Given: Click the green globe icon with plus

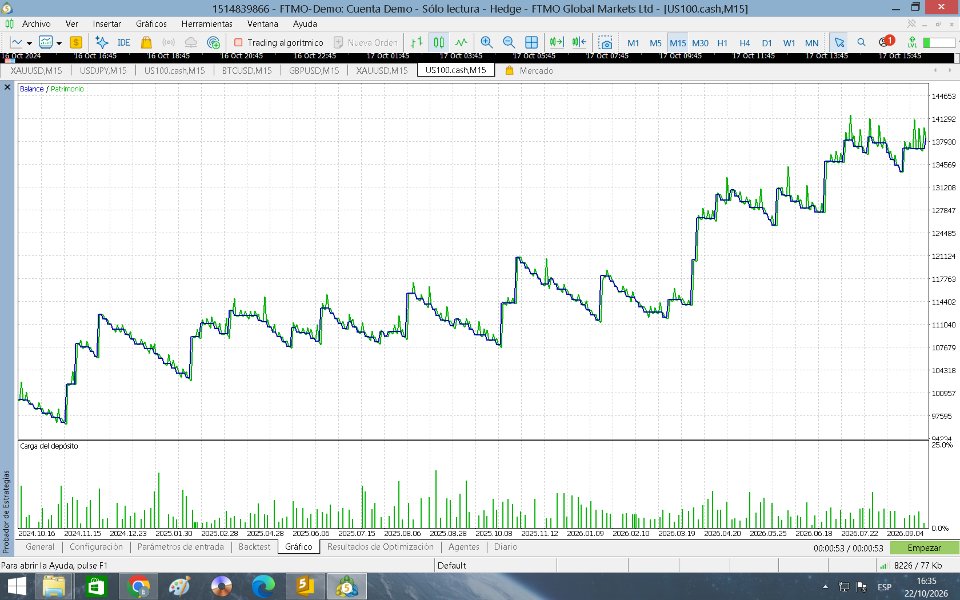Looking at the screenshot, I should click(x=213, y=42).
